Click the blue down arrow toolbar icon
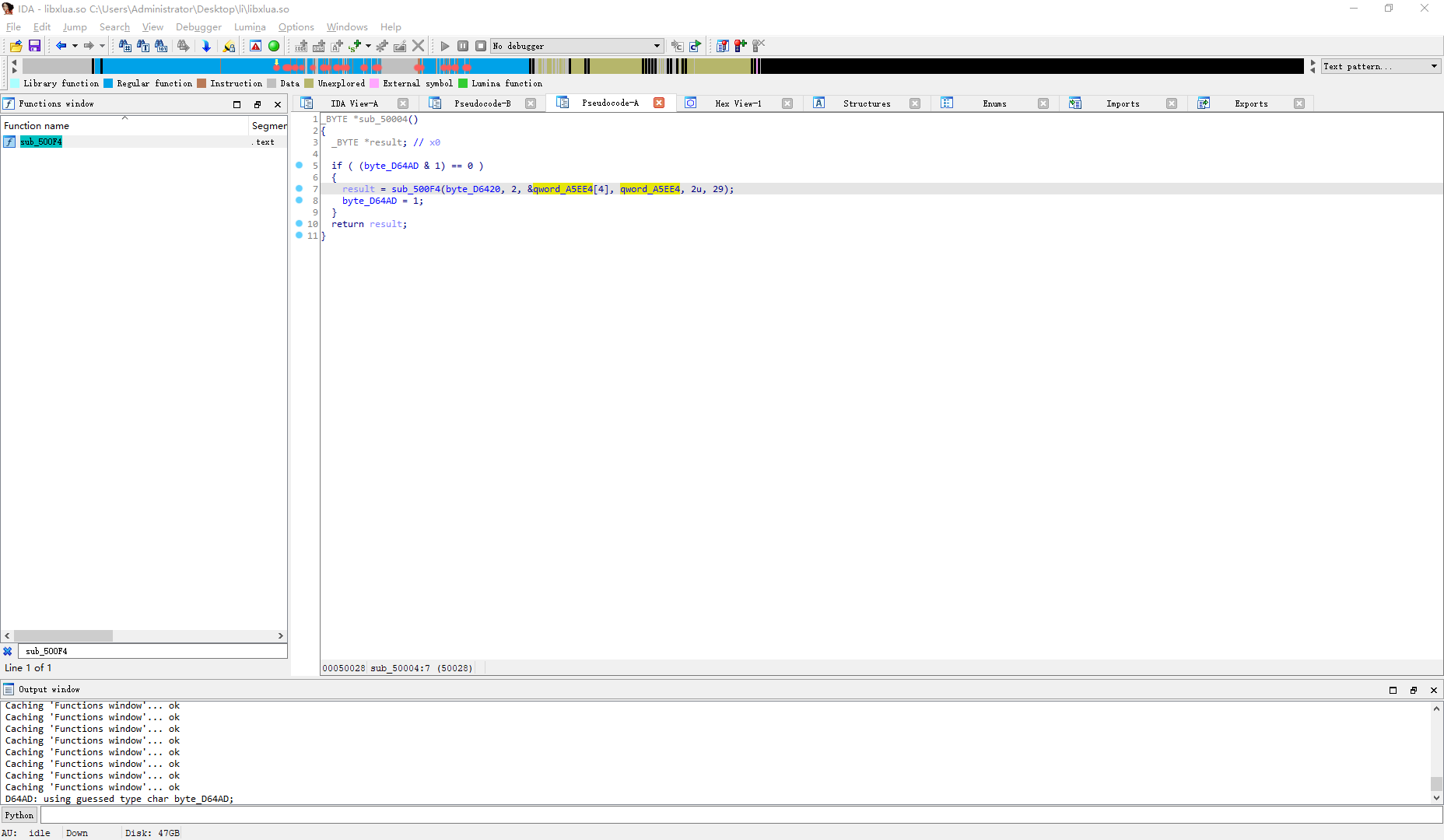 206,46
